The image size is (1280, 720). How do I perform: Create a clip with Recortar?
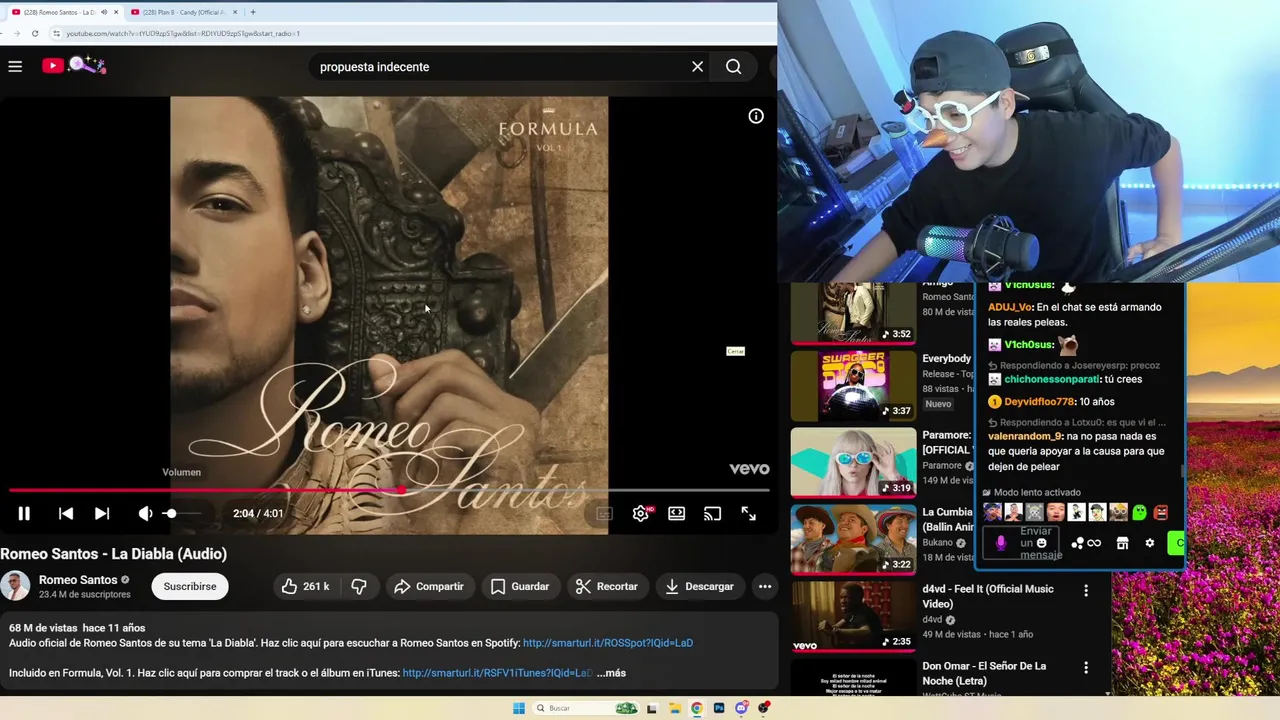pyautogui.click(x=606, y=586)
